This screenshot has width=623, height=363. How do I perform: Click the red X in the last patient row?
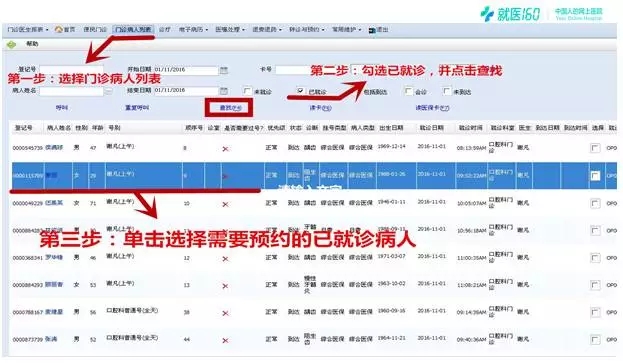pos(225,340)
